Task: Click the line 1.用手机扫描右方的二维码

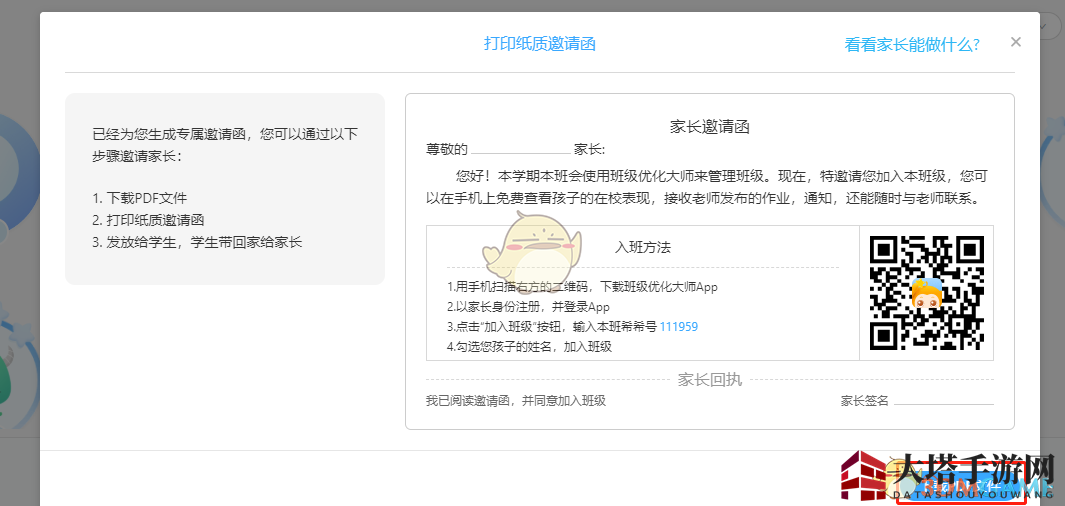Action: [x=582, y=287]
